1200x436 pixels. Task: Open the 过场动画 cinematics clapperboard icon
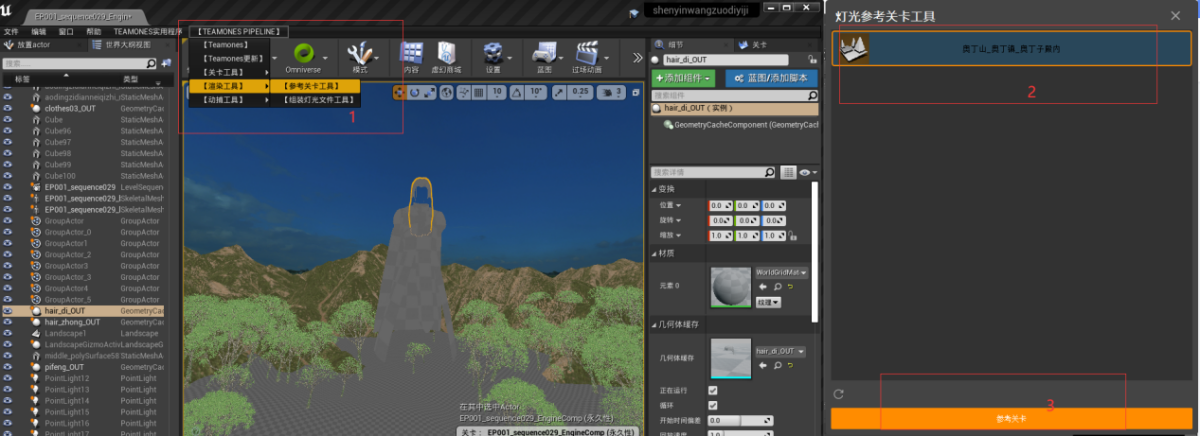click(587, 54)
